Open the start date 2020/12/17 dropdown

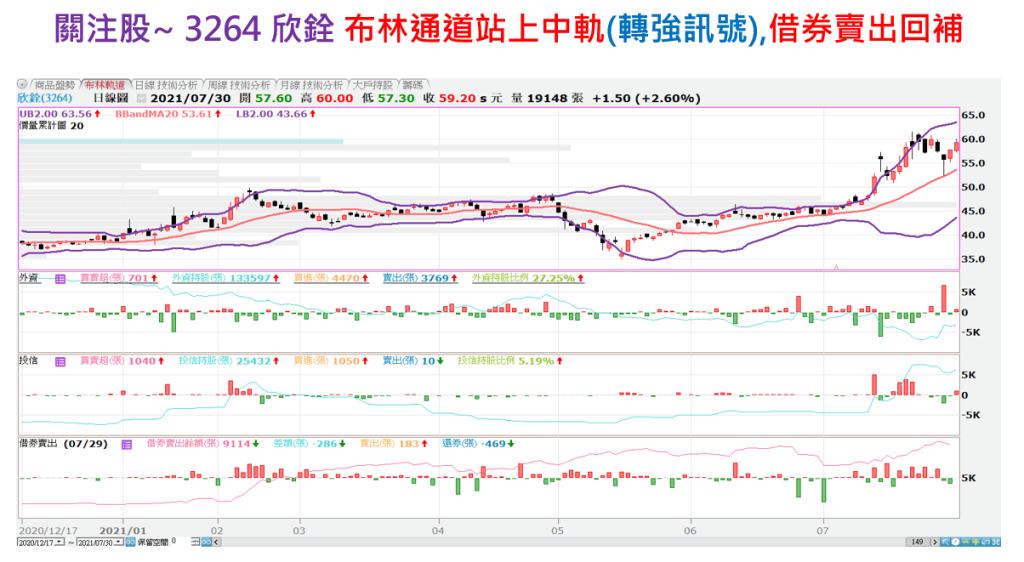[60, 541]
